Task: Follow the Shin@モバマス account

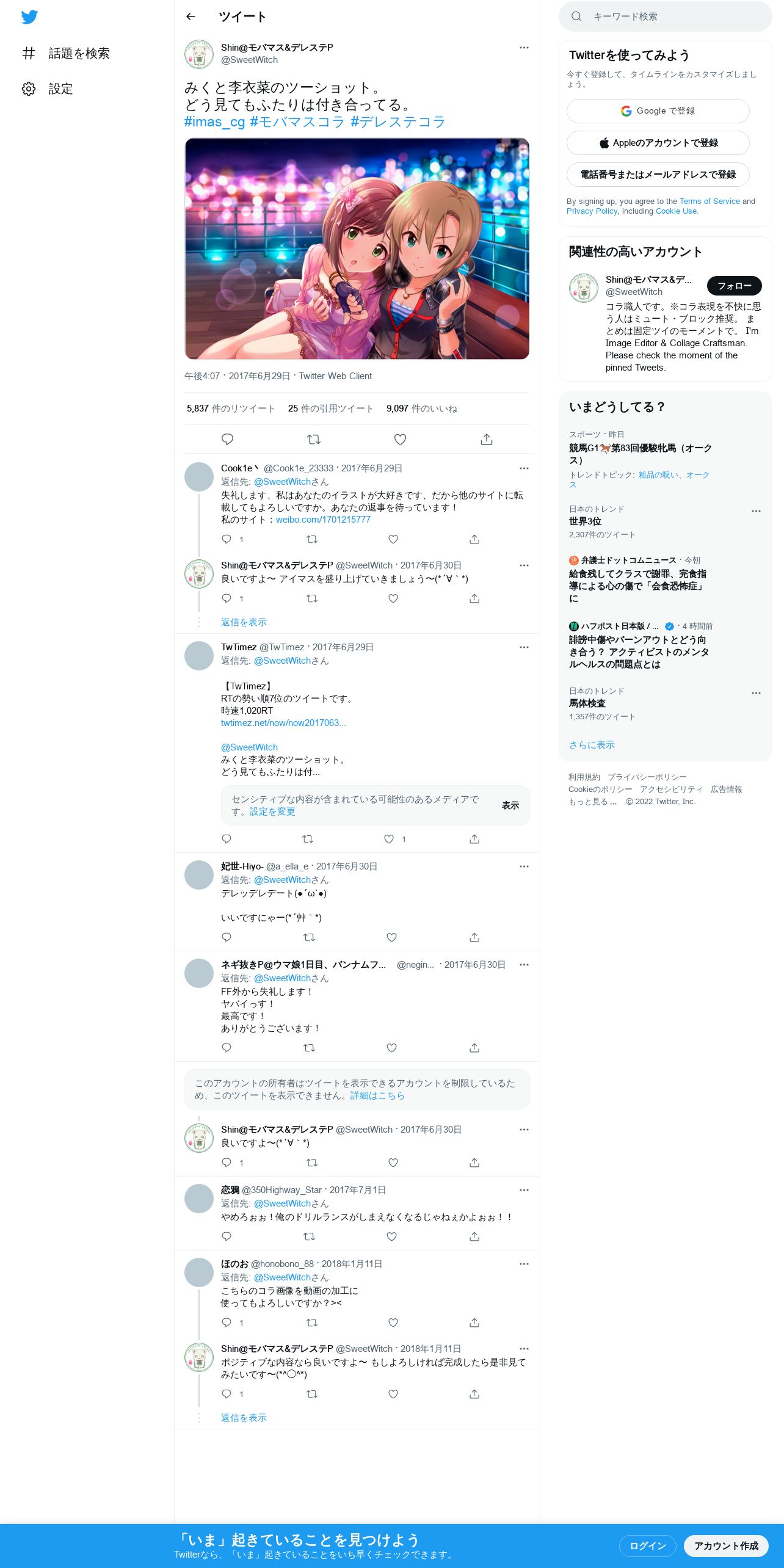Action: (734, 286)
